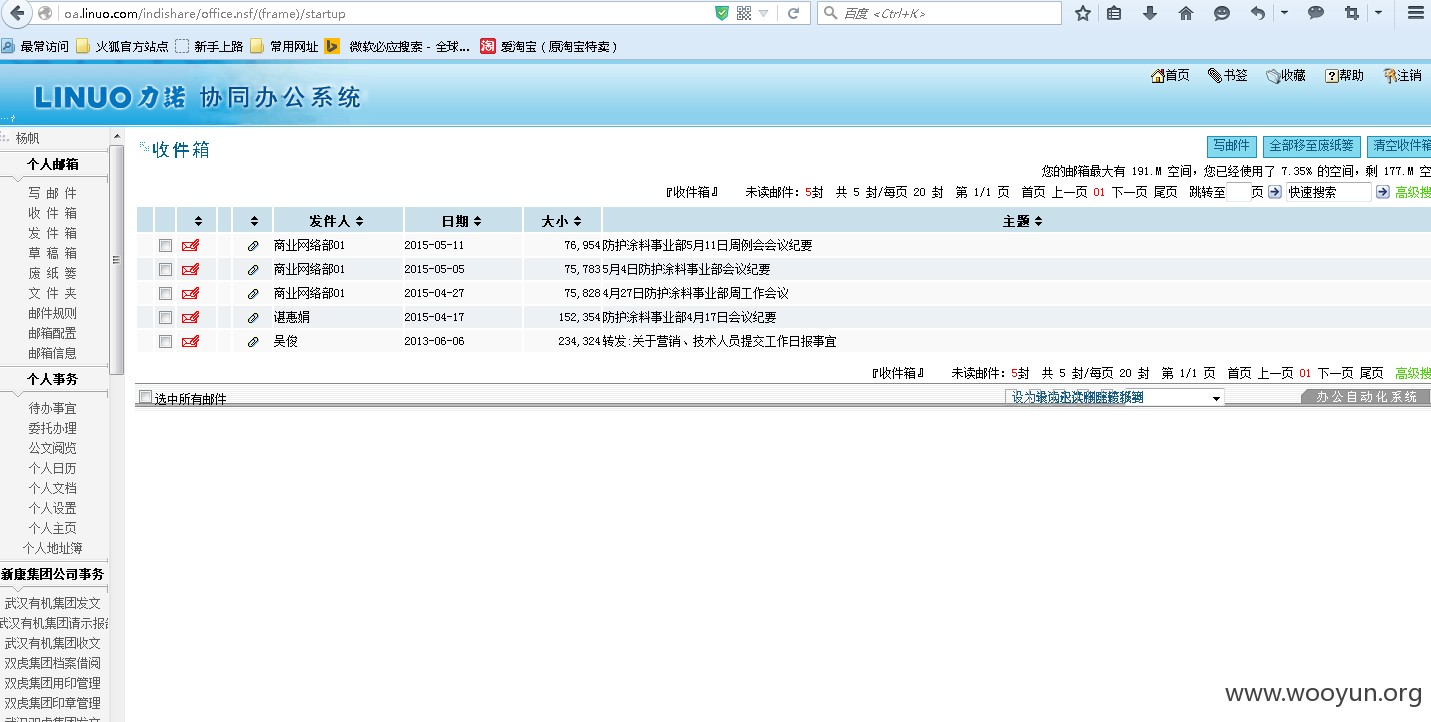The height and width of the screenshot is (722, 1431).
Task: Click the attachment paperclip on the 2015-05-11 mail
Action: tap(253, 245)
